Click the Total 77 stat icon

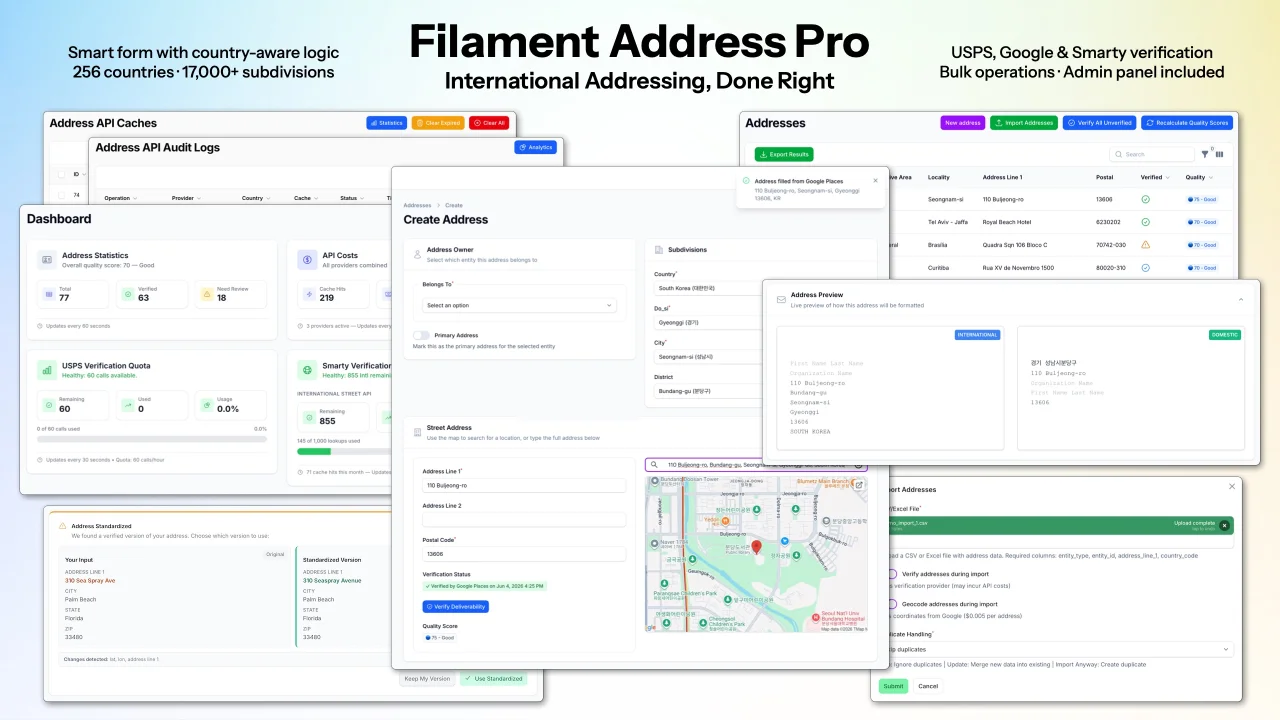(x=48, y=294)
